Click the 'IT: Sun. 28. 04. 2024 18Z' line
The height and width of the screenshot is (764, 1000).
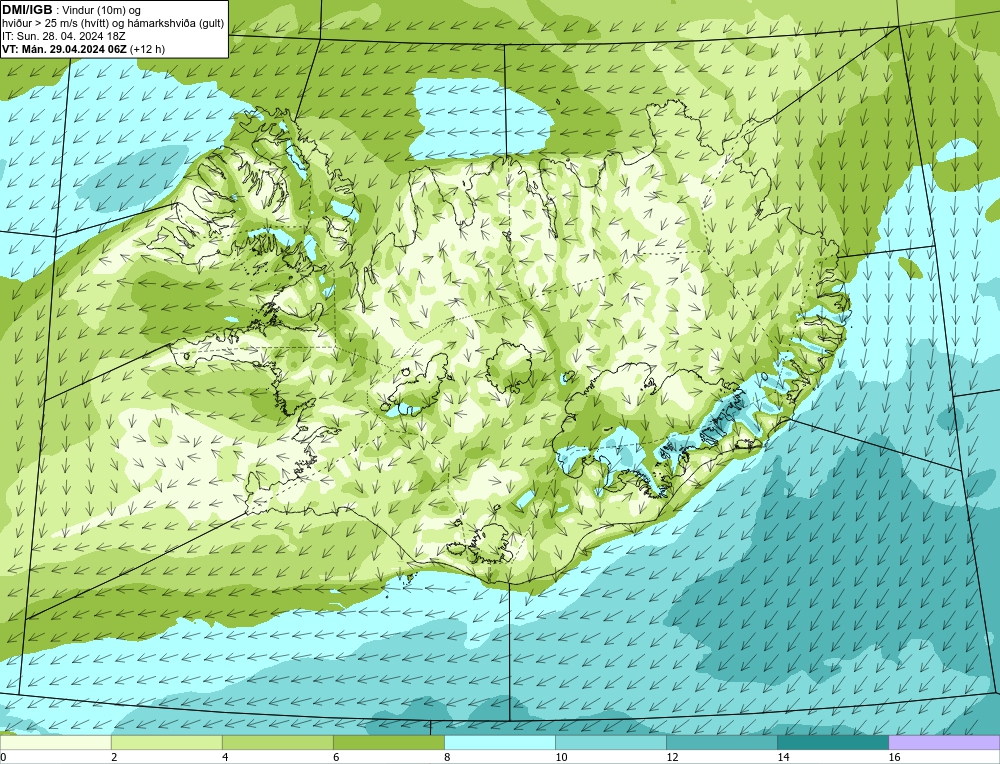[64, 36]
